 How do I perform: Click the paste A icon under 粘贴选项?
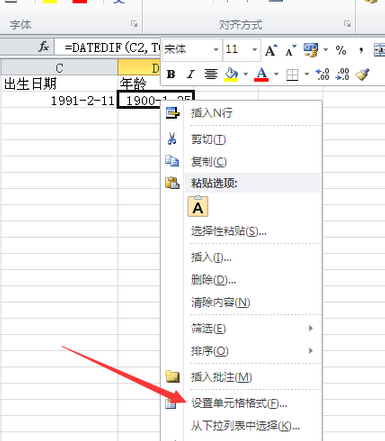[x=198, y=207]
